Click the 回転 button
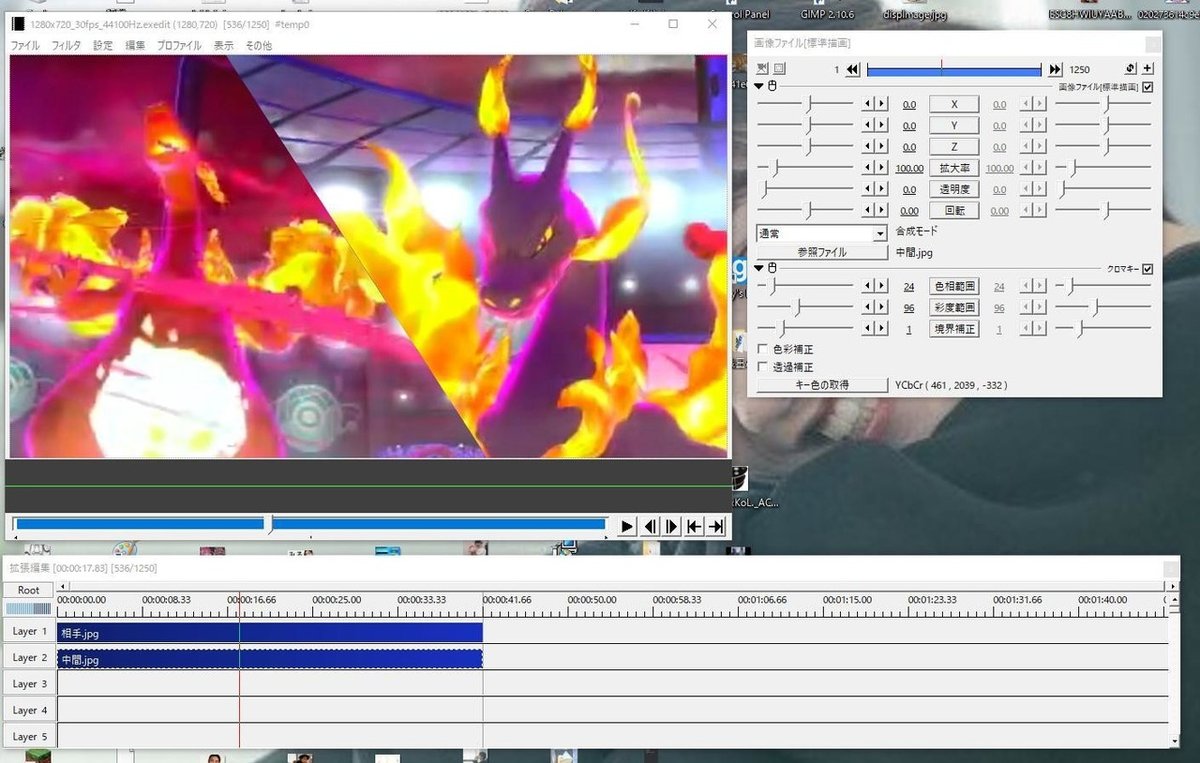 point(954,210)
